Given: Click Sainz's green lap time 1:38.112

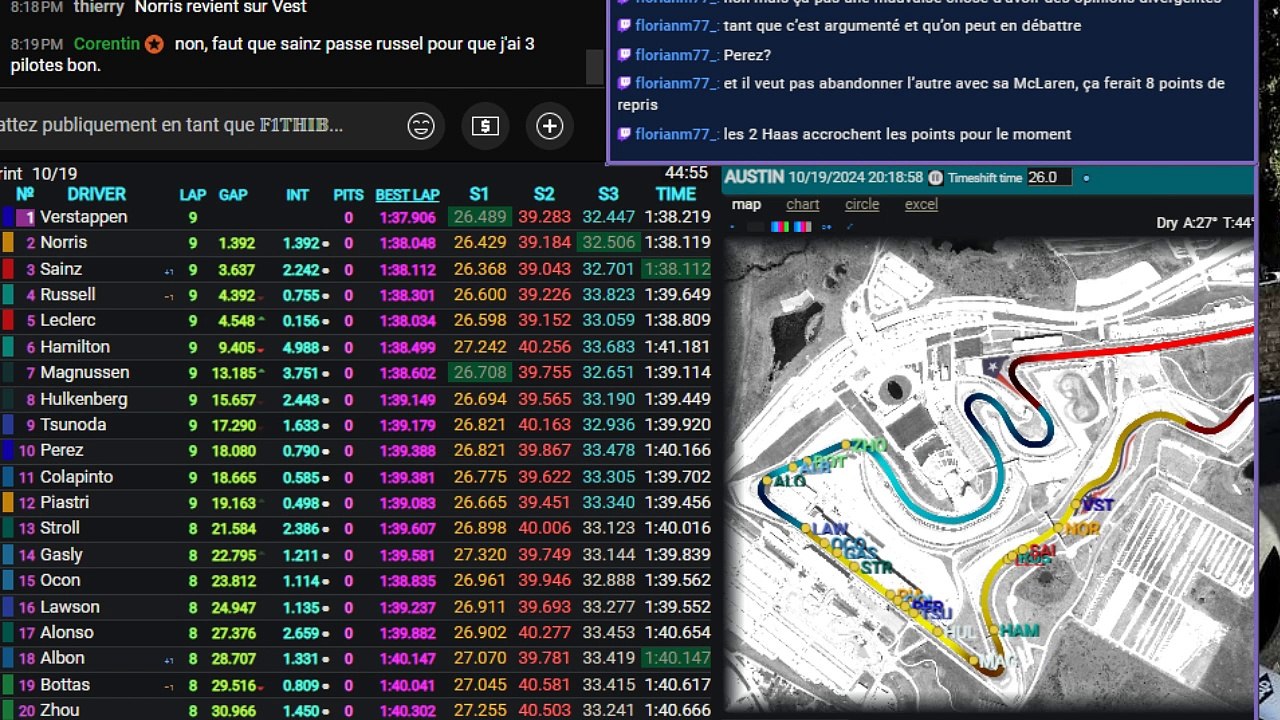Looking at the screenshot, I should (678, 269).
